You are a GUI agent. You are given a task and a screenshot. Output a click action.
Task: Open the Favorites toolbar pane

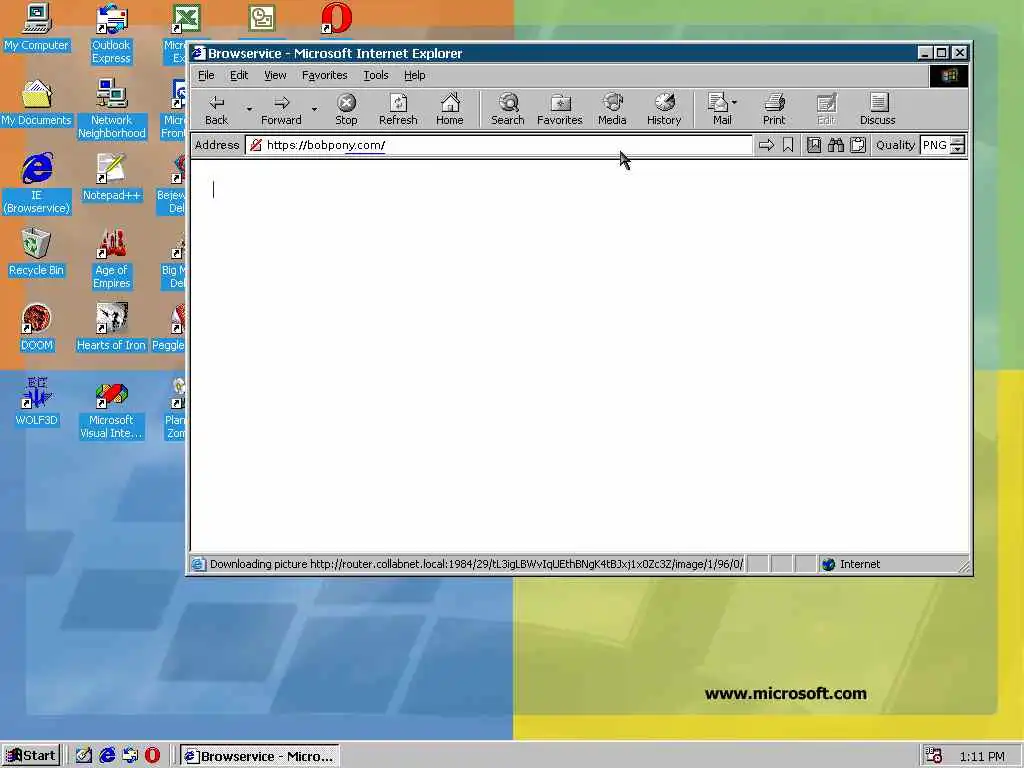(560, 110)
